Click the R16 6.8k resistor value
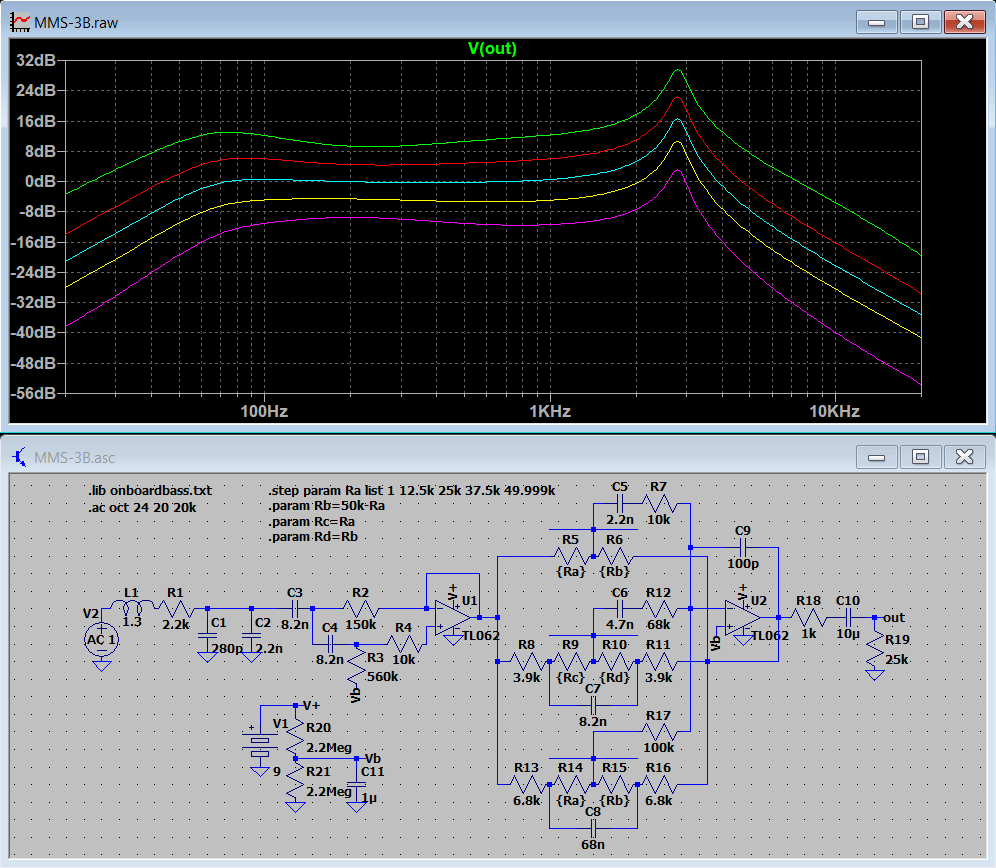This screenshot has height=868, width=996. coord(659,801)
